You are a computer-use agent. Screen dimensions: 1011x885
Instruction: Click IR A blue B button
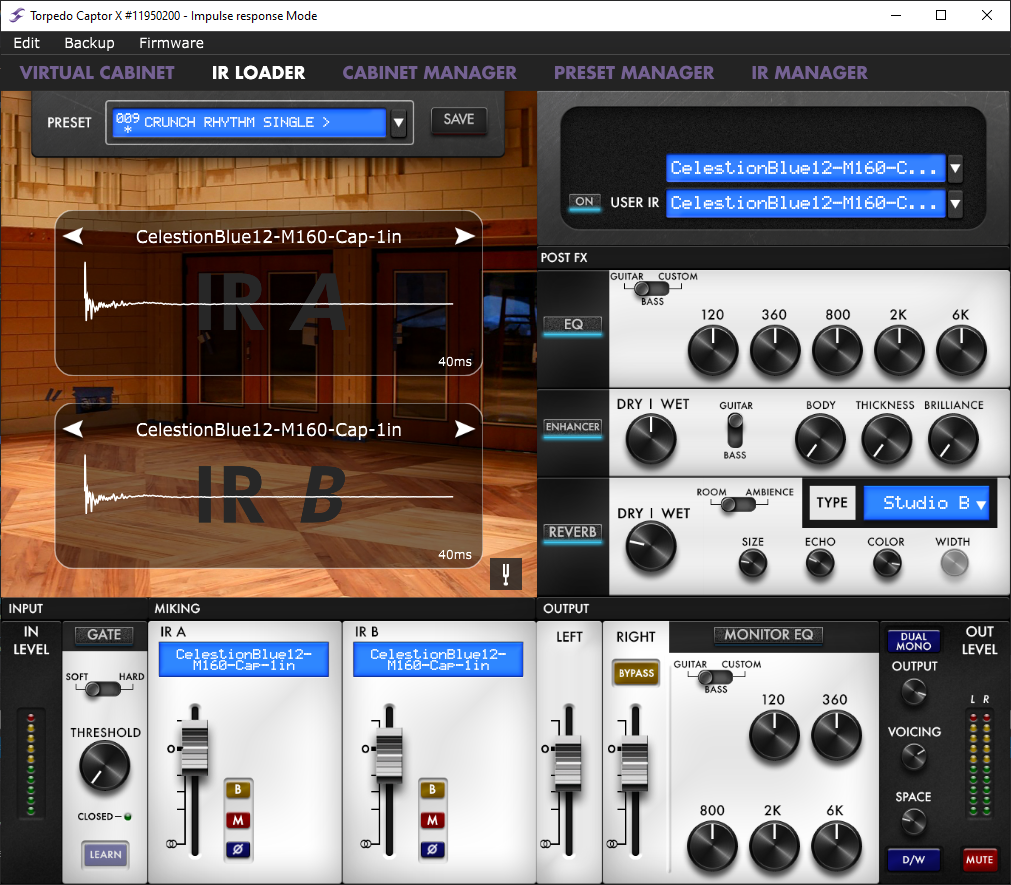pos(238,790)
